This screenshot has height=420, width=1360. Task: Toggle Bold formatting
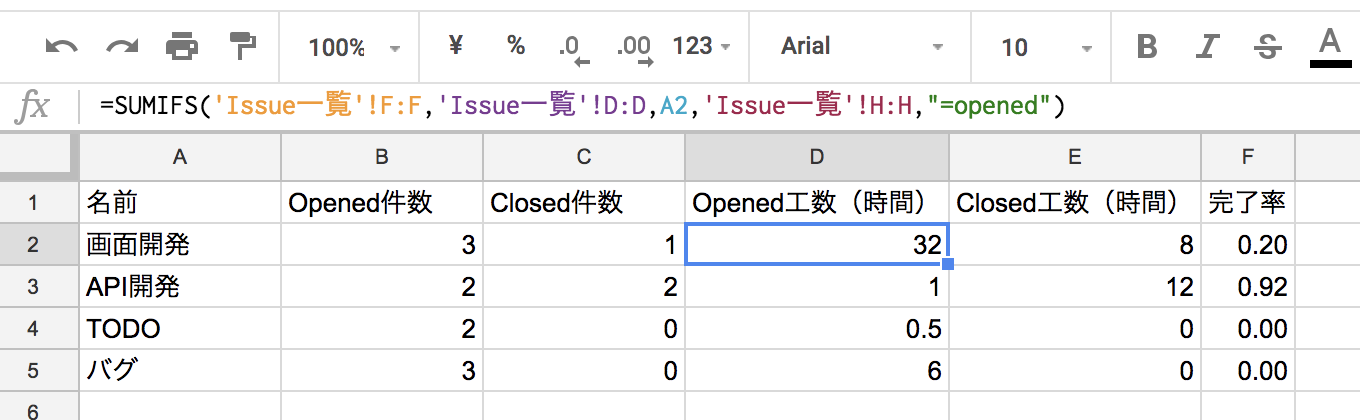[x=1147, y=47]
